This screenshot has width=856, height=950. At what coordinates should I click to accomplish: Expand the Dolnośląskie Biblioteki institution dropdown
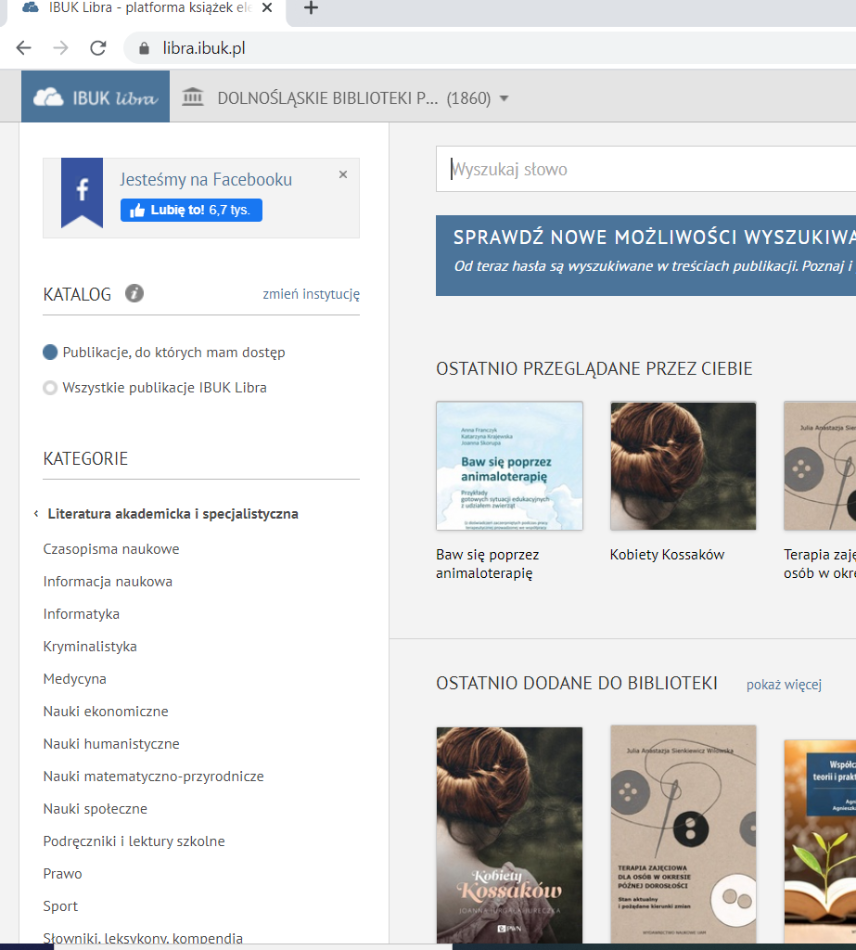[504, 98]
